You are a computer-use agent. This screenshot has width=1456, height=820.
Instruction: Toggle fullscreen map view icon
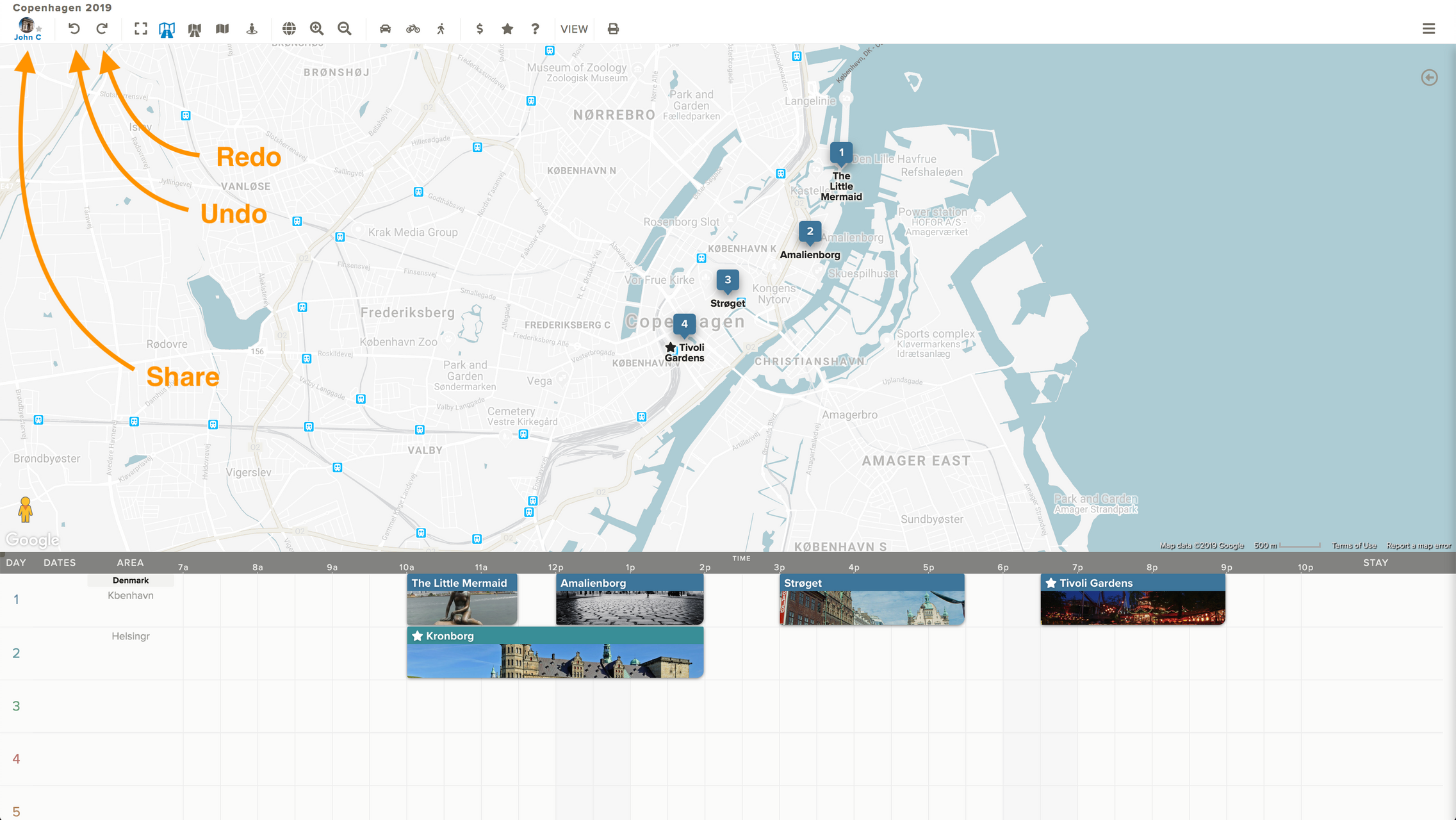pyautogui.click(x=141, y=29)
